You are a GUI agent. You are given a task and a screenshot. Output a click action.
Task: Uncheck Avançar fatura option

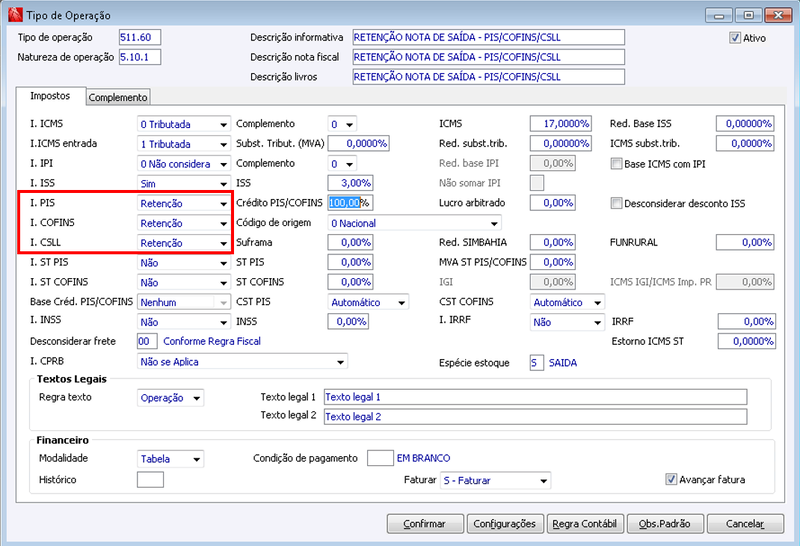pyautogui.click(x=671, y=480)
